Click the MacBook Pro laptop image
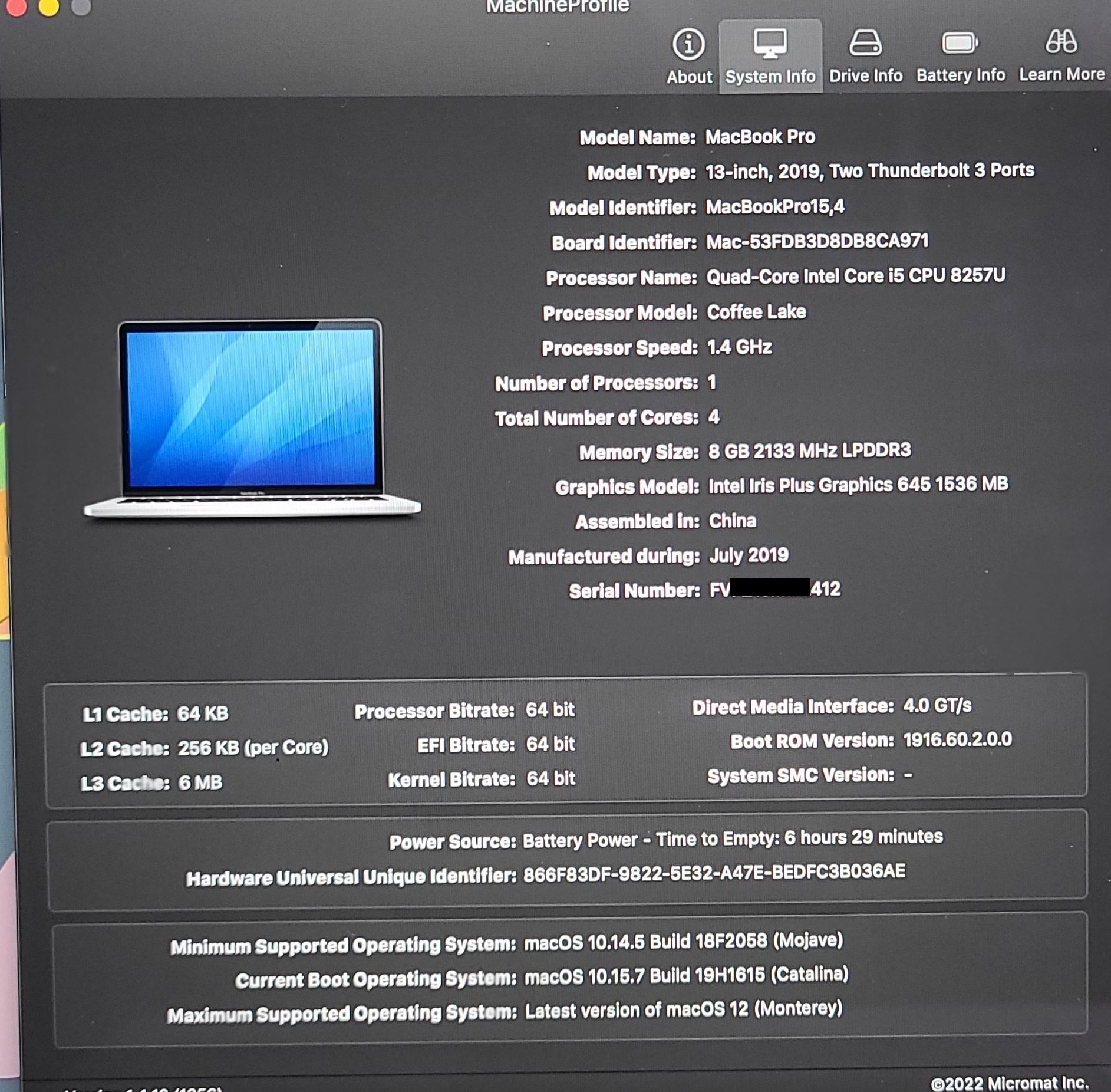 click(x=252, y=419)
